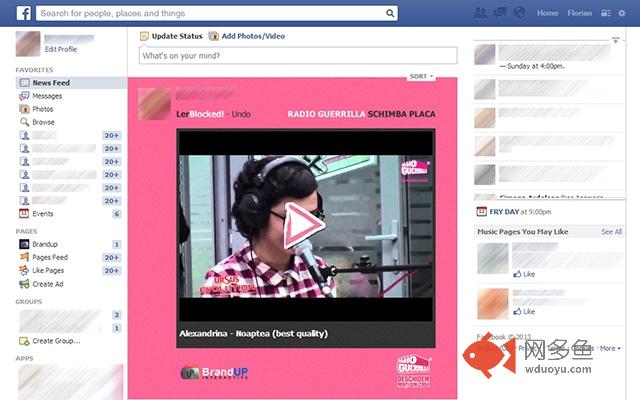
Task: Go to Home in the top bar
Action: click(547, 13)
